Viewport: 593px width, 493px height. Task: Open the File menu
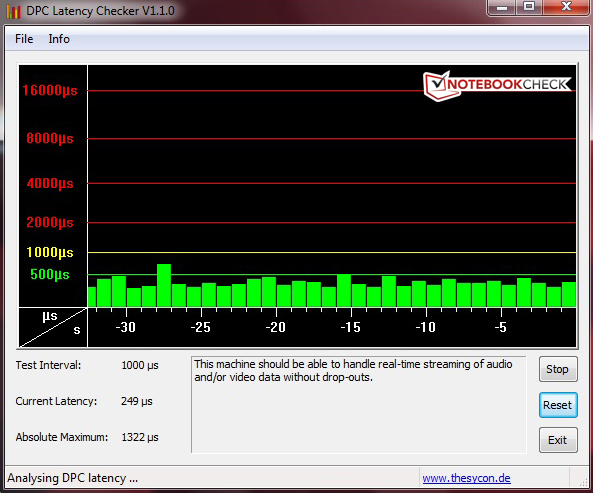[x=24, y=39]
